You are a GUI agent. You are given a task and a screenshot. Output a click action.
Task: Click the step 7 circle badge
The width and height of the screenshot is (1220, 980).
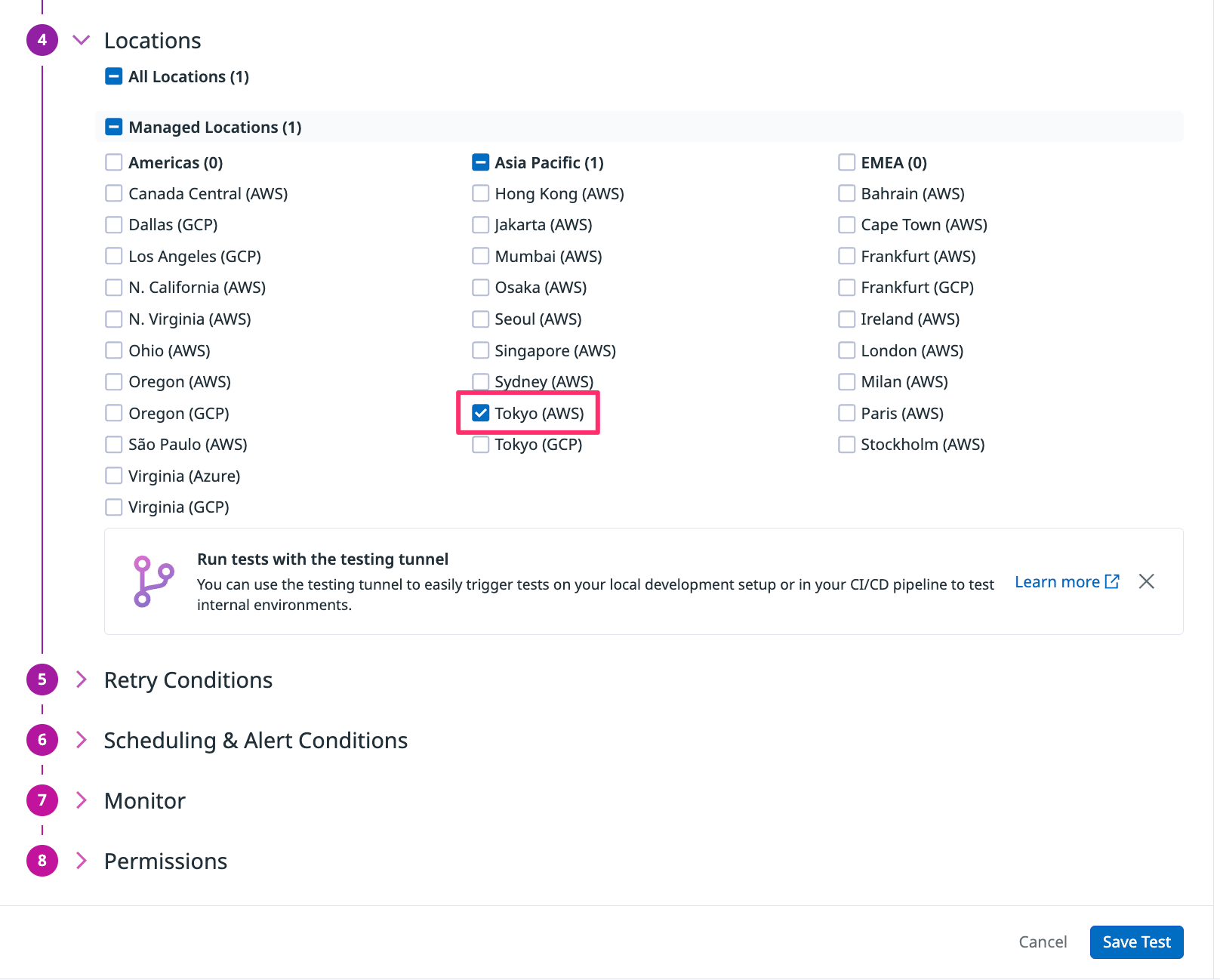click(42, 800)
